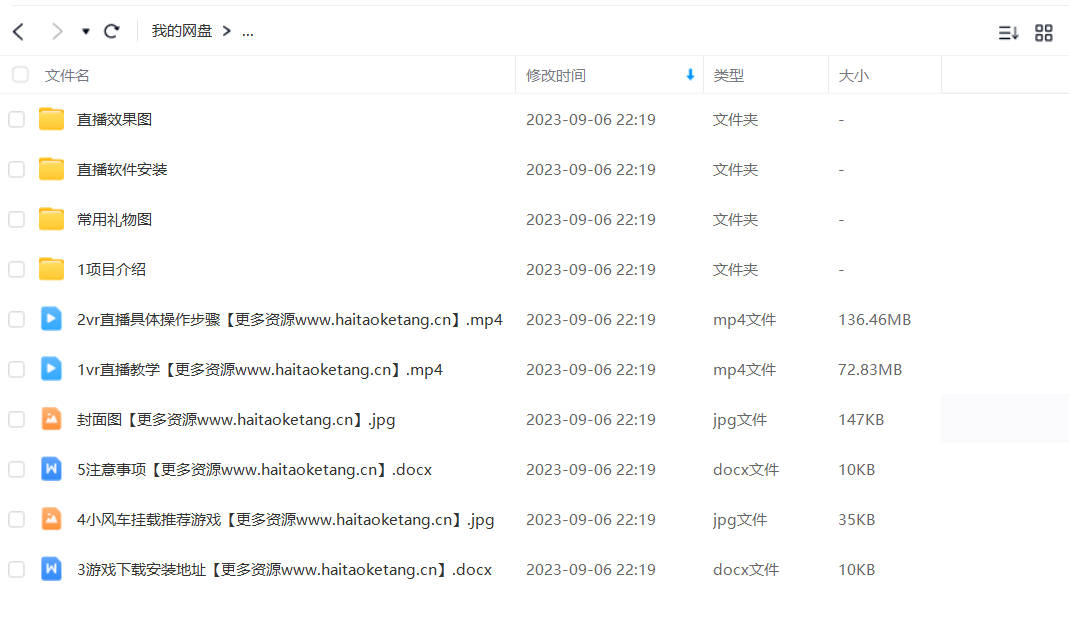
Task: Click the 4小风车挂载推荐游戏 image icon
Action: (x=51, y=519)
